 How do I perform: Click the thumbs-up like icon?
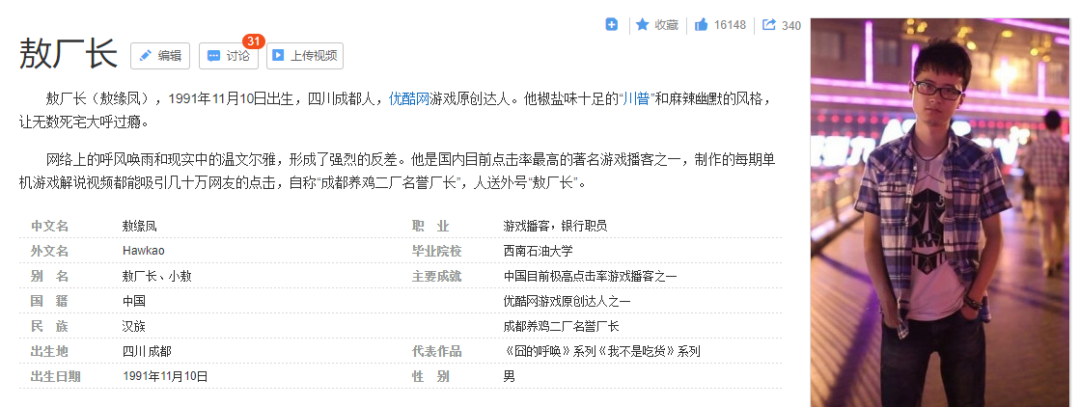tap(701, 25)
